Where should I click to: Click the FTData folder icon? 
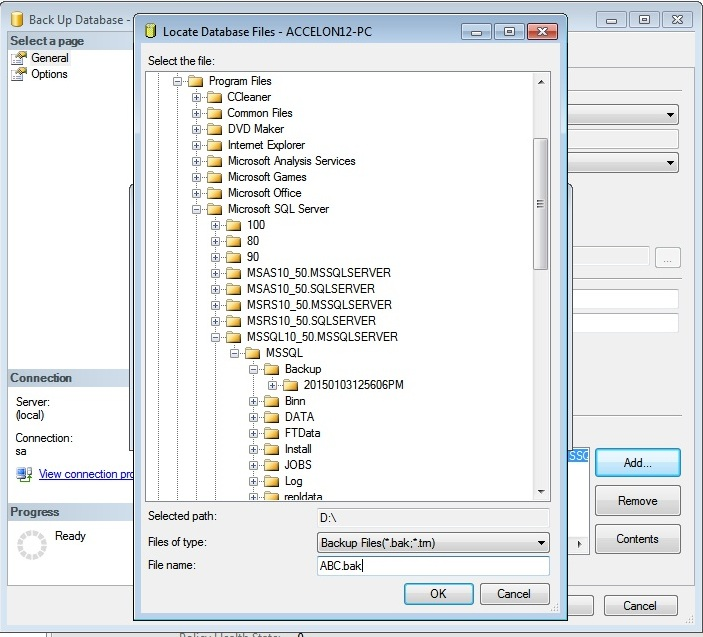pyautogui.click(x=272, y=433)
